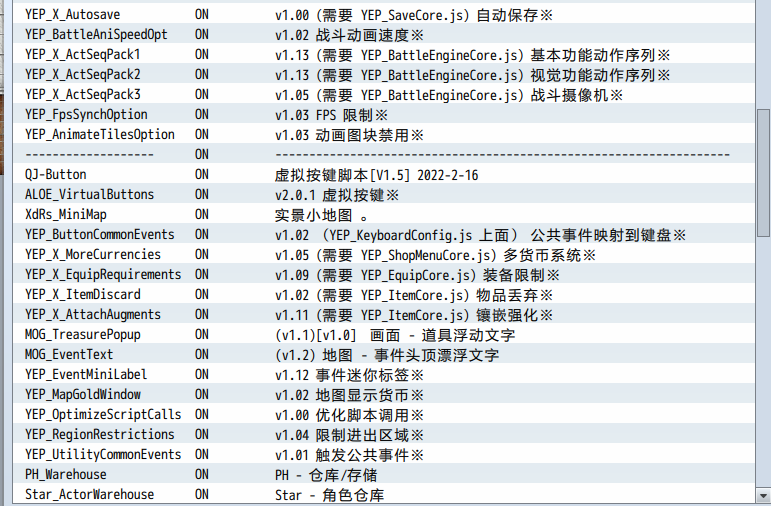771x506 pixels.
Task: Select the dashed separator plugin row name
Action: tap(89, 155)
